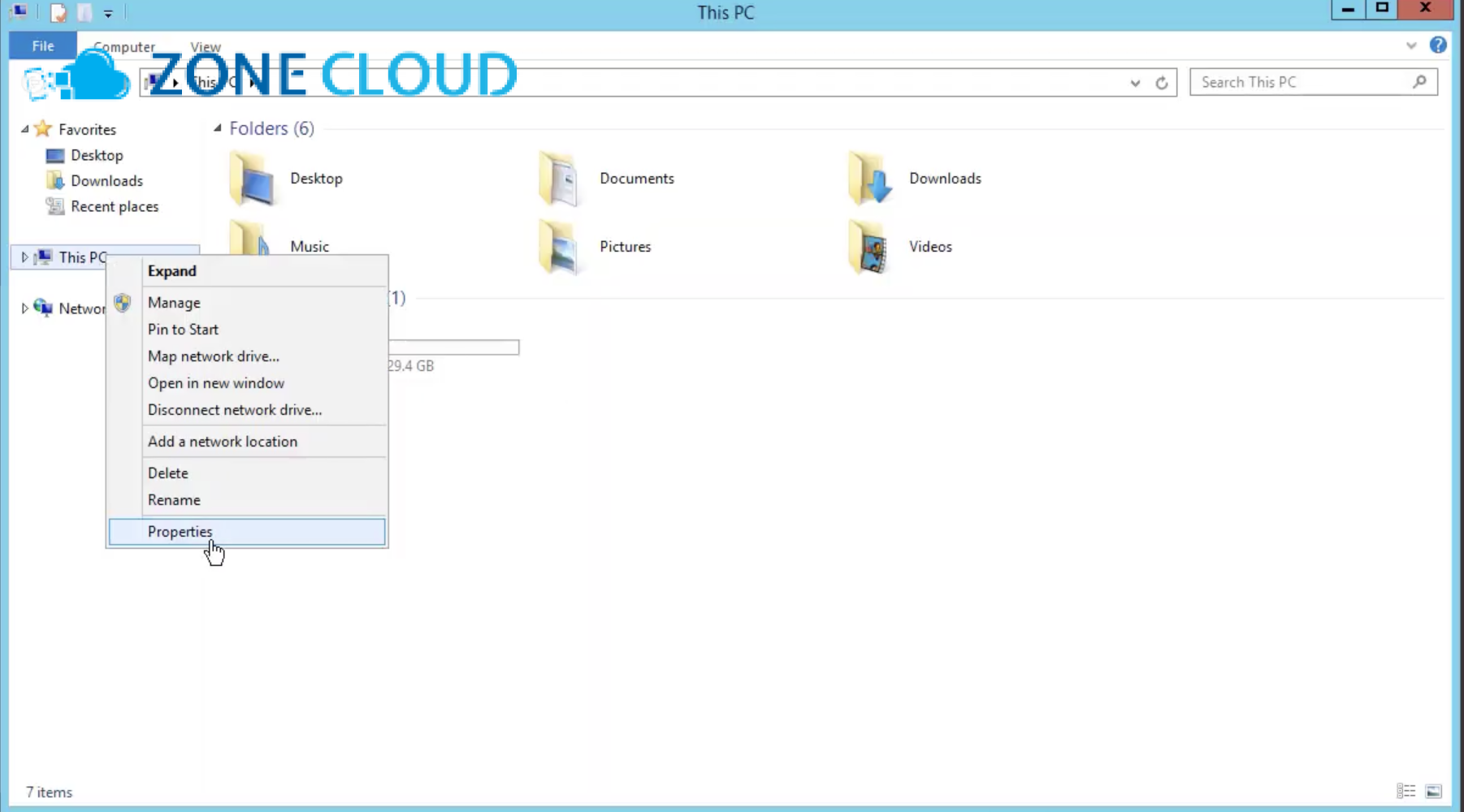Select Desktop icon under Favorites
The height and width of the screenshot is (812, 1464).
(55, 155)
